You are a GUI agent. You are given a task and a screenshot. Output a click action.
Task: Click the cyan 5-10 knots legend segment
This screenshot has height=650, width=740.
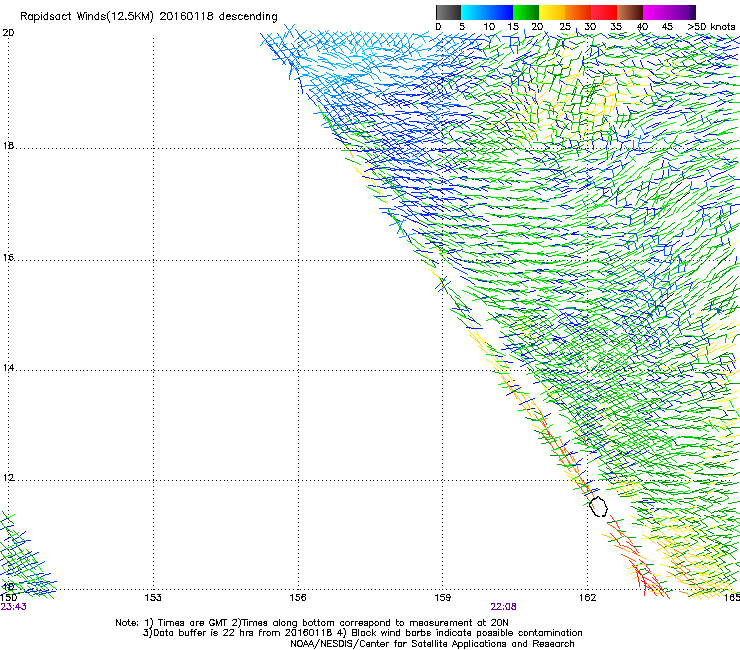[x=474, y=12]
